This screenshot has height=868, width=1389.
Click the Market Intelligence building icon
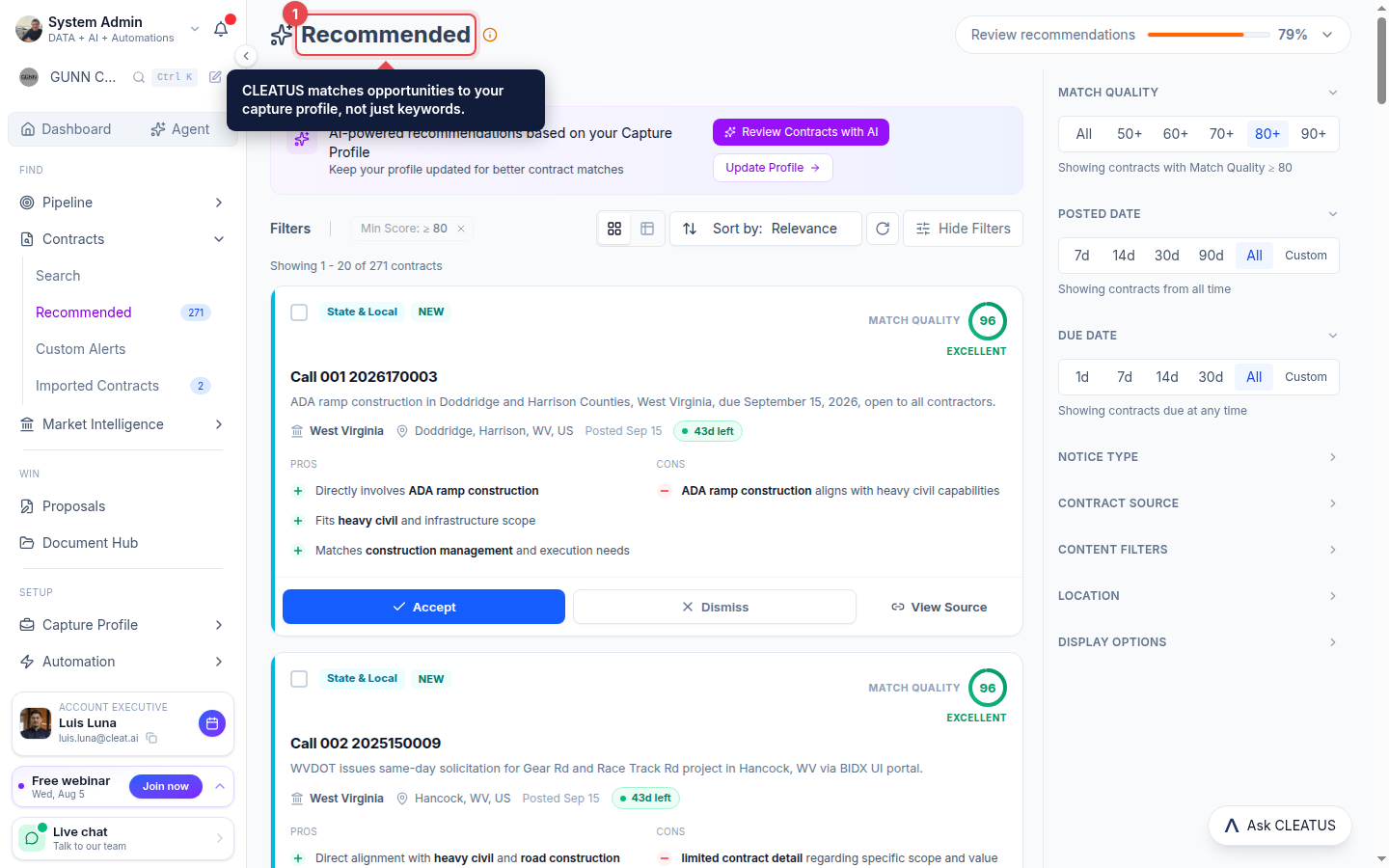tap(27, 424)
